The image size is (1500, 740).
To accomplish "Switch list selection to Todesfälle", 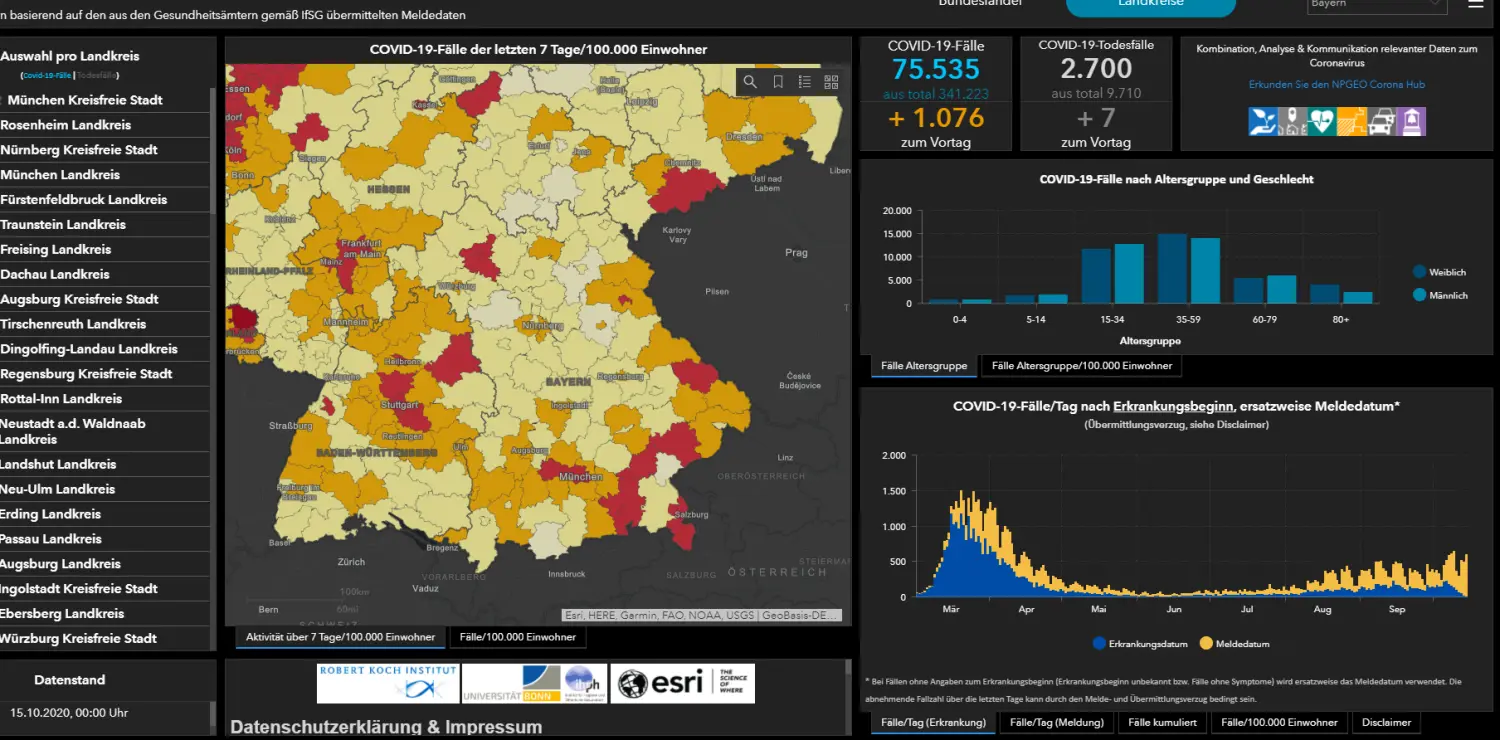I will tap(97, 75).
